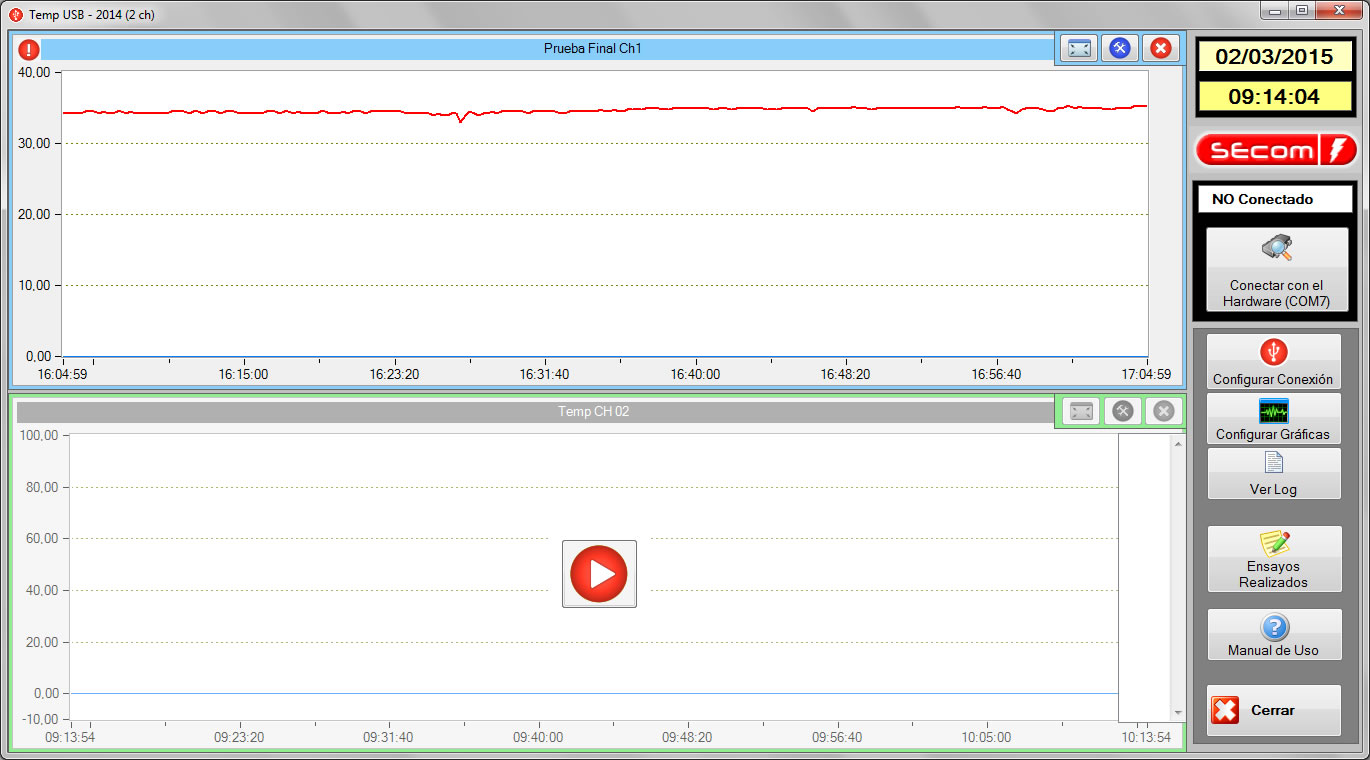The image size is (1370, 760).
Task: Click the SEcom logo
Action: [x=1275, y=150]
